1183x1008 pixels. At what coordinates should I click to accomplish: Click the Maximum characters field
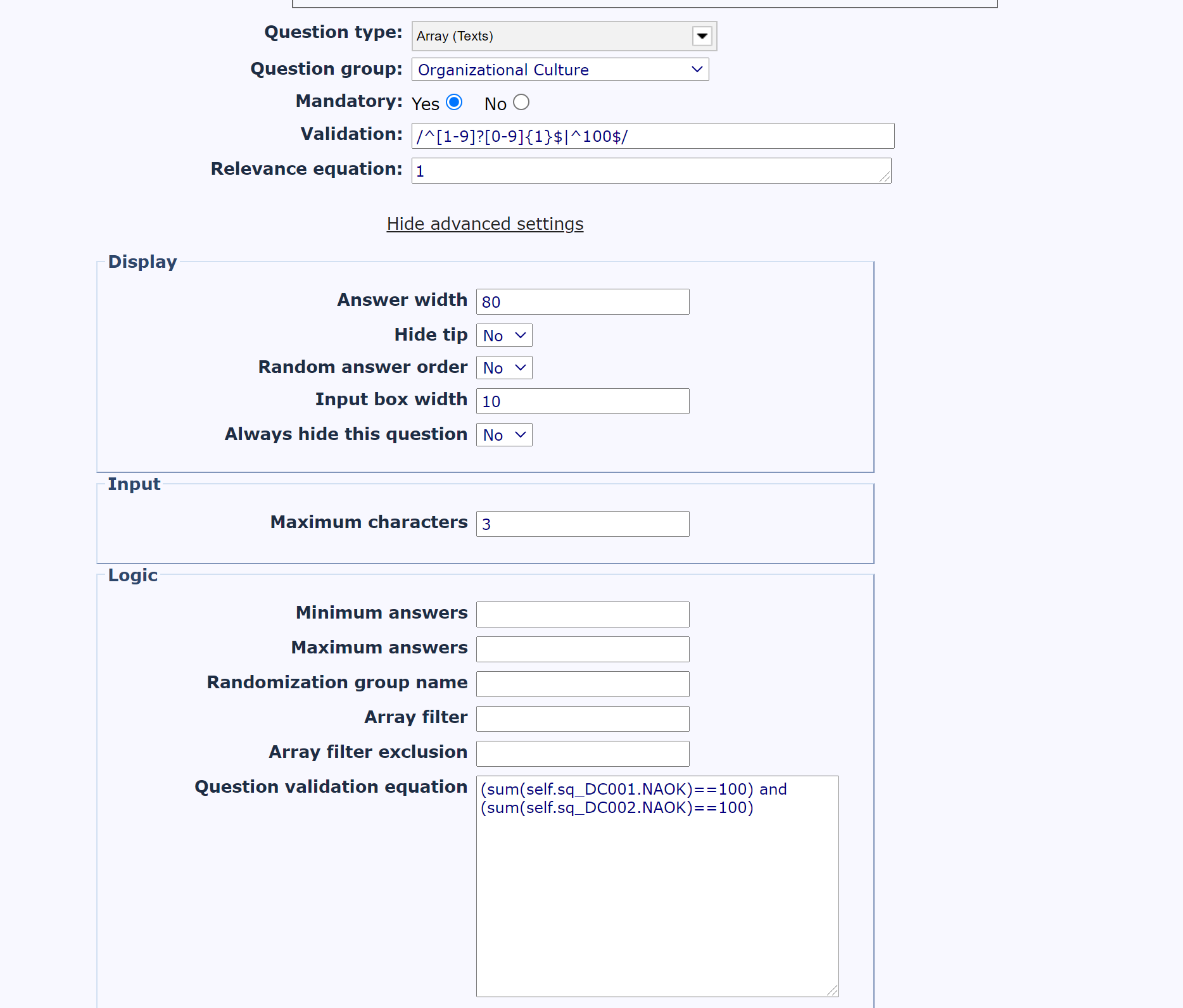coord(582,524)
